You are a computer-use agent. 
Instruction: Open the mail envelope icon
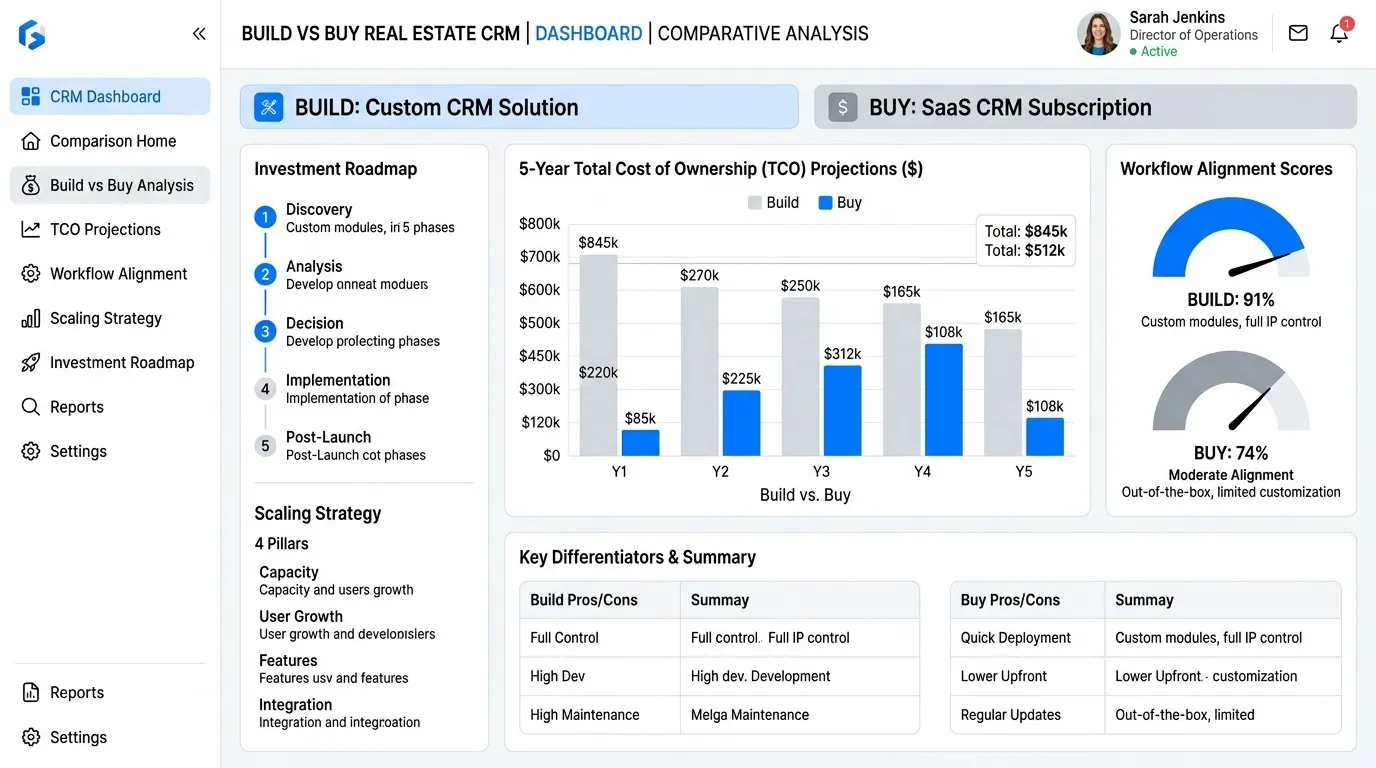click(x=1298, y=33)
